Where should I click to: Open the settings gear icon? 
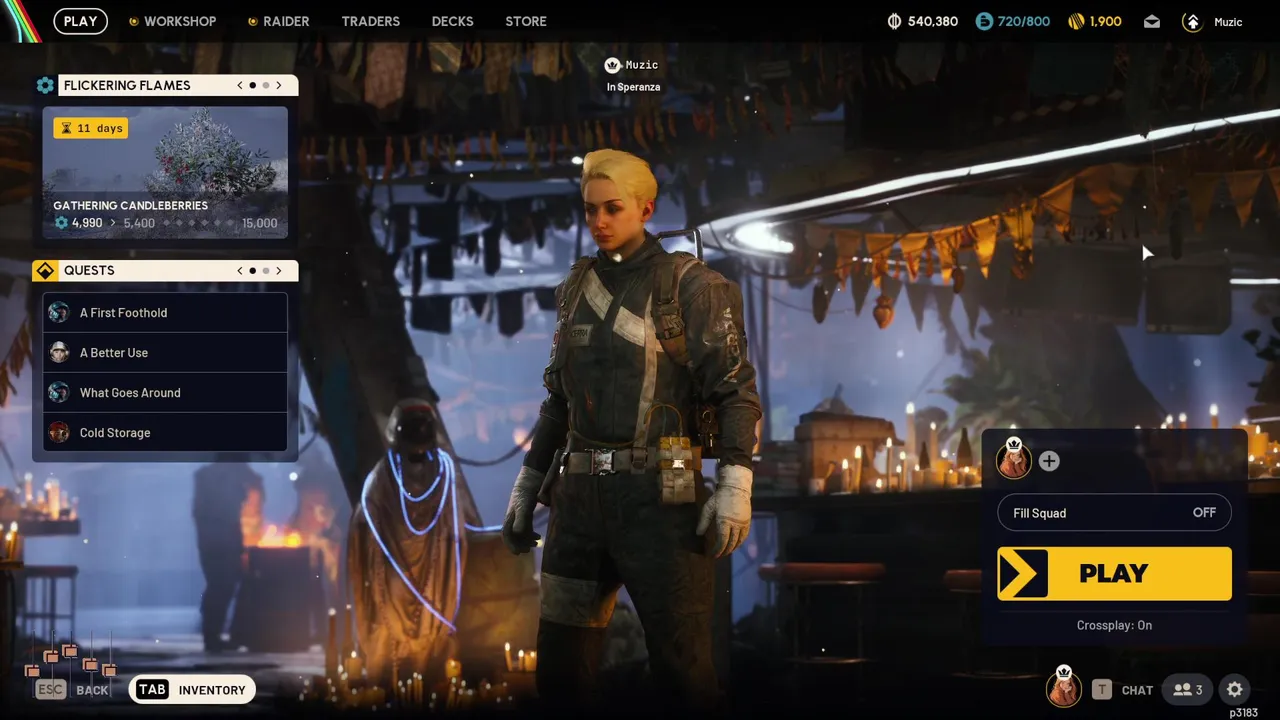point(1235,689)
